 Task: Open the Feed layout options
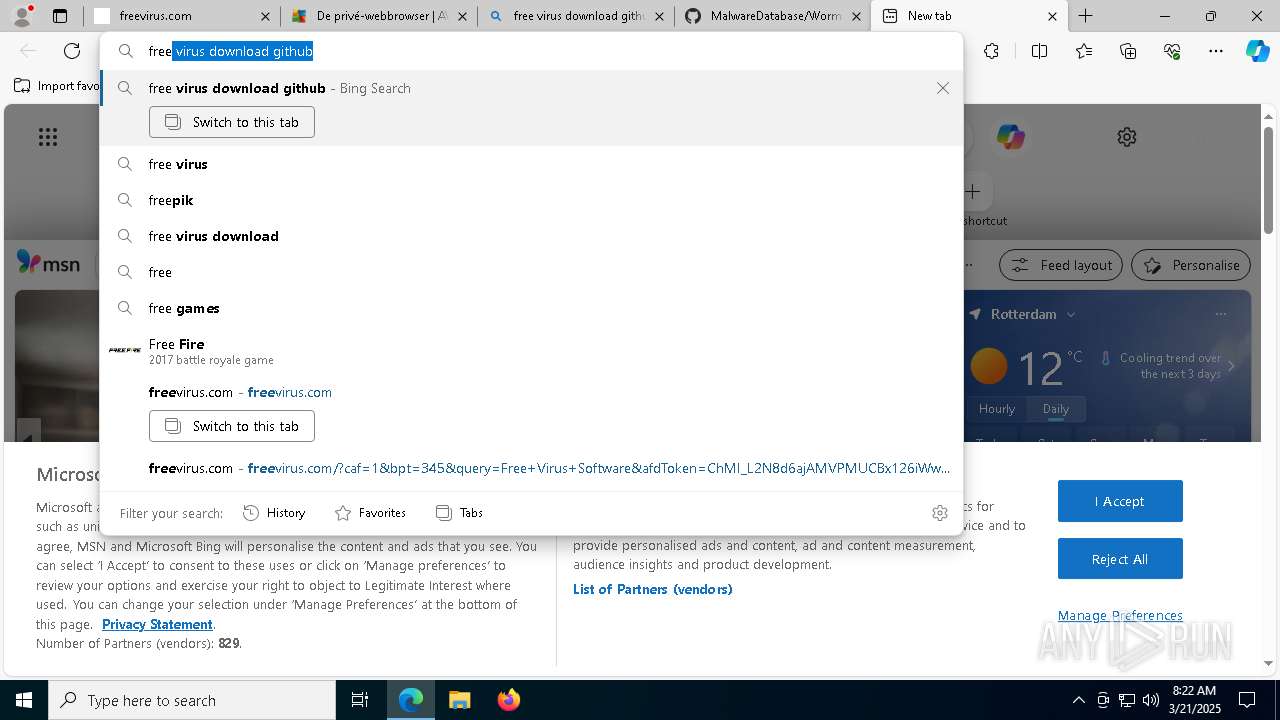pyautogui.click(x=1061, y=265)
